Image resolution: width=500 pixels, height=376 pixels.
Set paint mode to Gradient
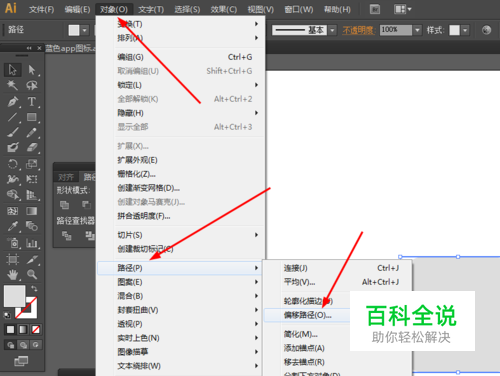coord(23,330)
